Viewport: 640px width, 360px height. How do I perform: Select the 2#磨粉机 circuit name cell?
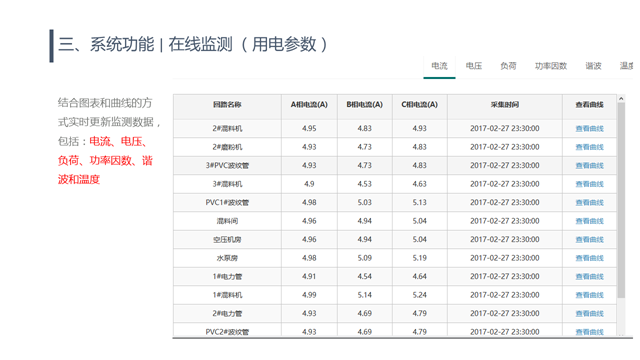click(x=227, y=147)
